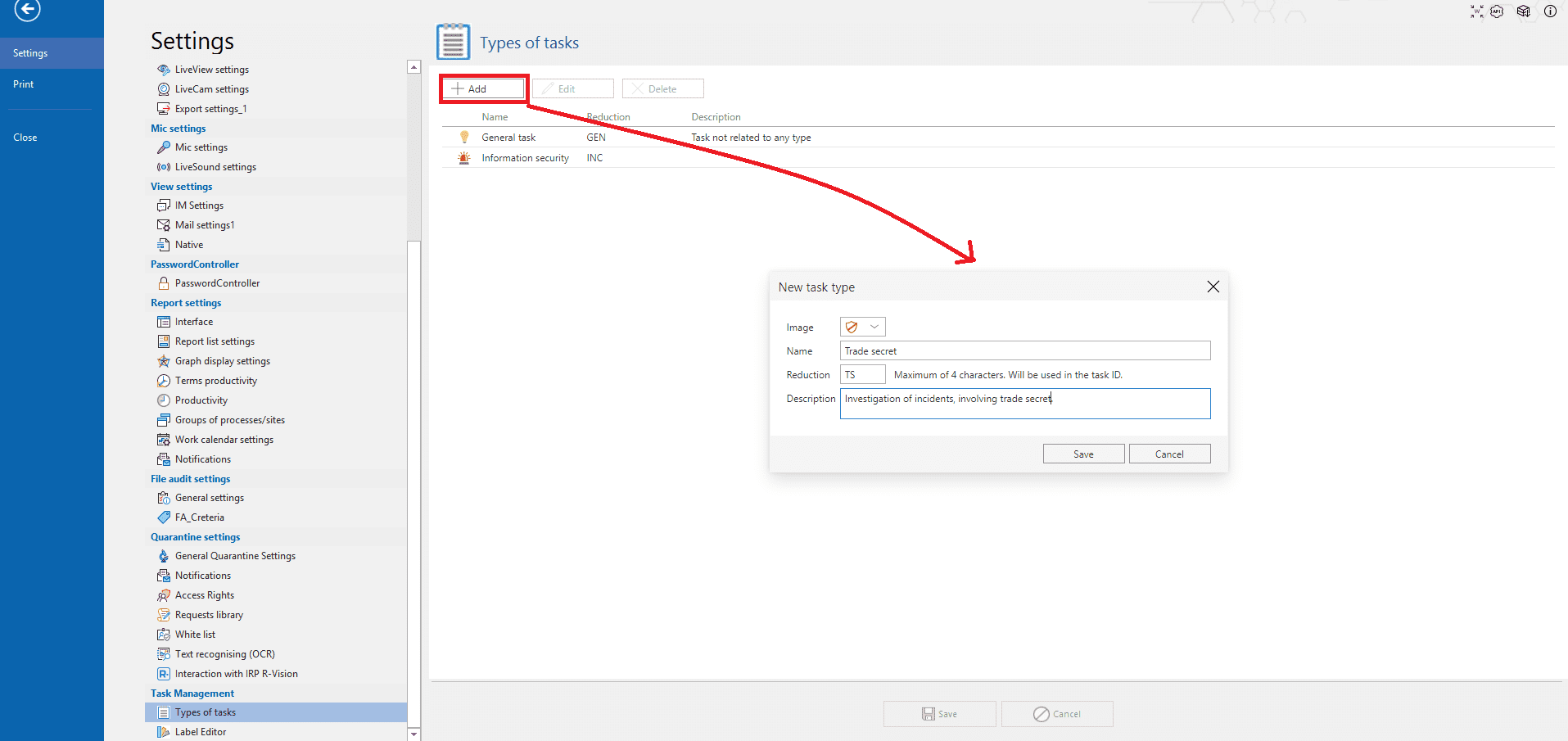Image resolution: width=1568 pixels, height=741 pixels.
Task: Select LiveSound settings icon
Action: [x=164, y=167]
